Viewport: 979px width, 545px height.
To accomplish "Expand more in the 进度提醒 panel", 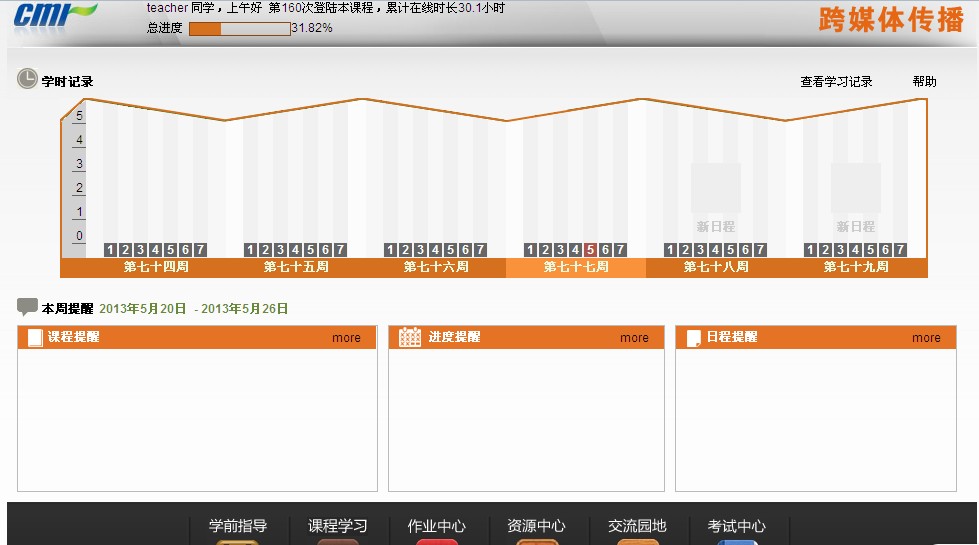I will click(634, 338).
